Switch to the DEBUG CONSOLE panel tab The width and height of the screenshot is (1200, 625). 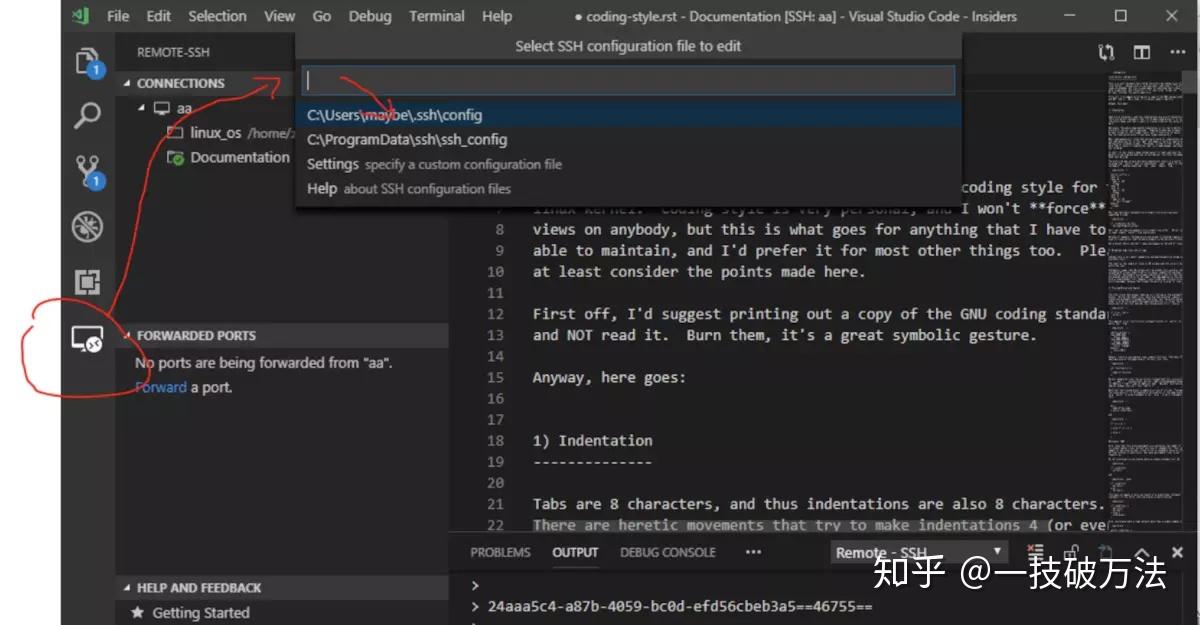668,552
